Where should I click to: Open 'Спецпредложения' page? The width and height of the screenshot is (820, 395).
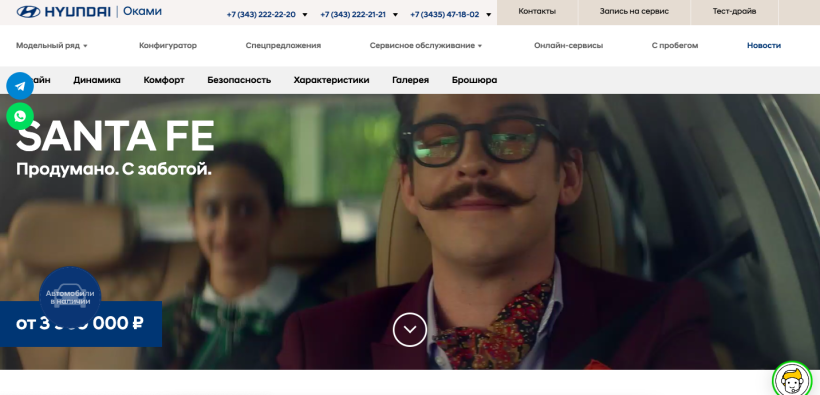[283, 46]
